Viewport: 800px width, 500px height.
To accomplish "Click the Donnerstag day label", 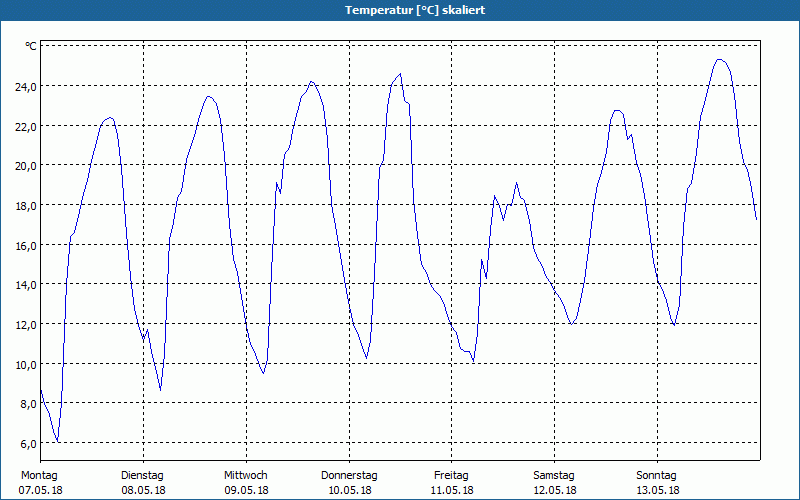I will click(349, 476).
